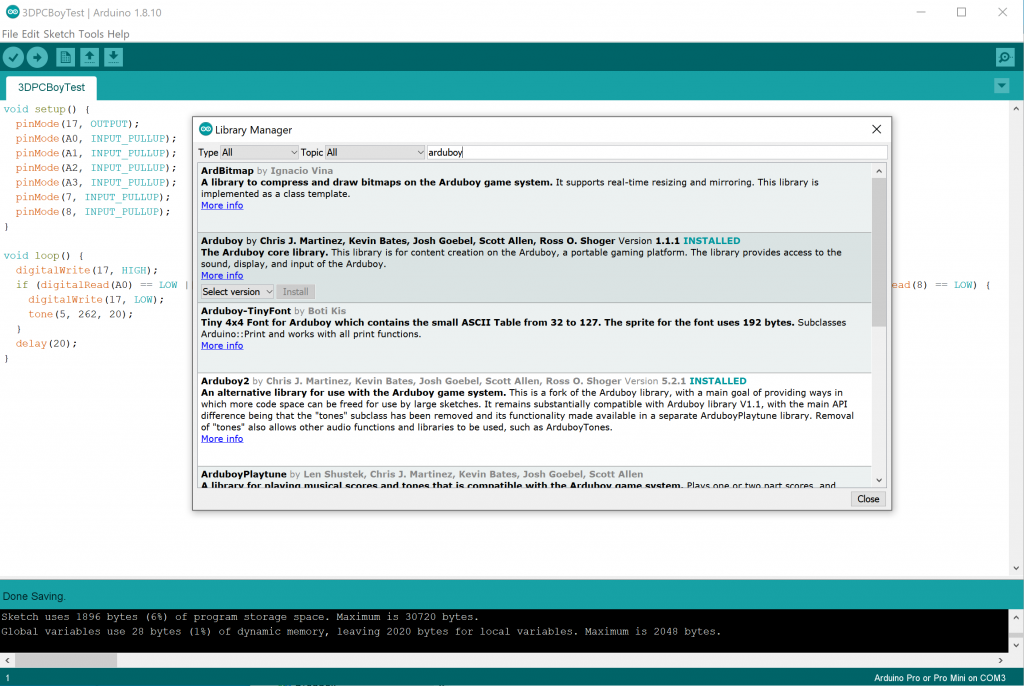Open More info link for Arduboy library
This screenshot has height=686, width=1024.
coord(222,275)
